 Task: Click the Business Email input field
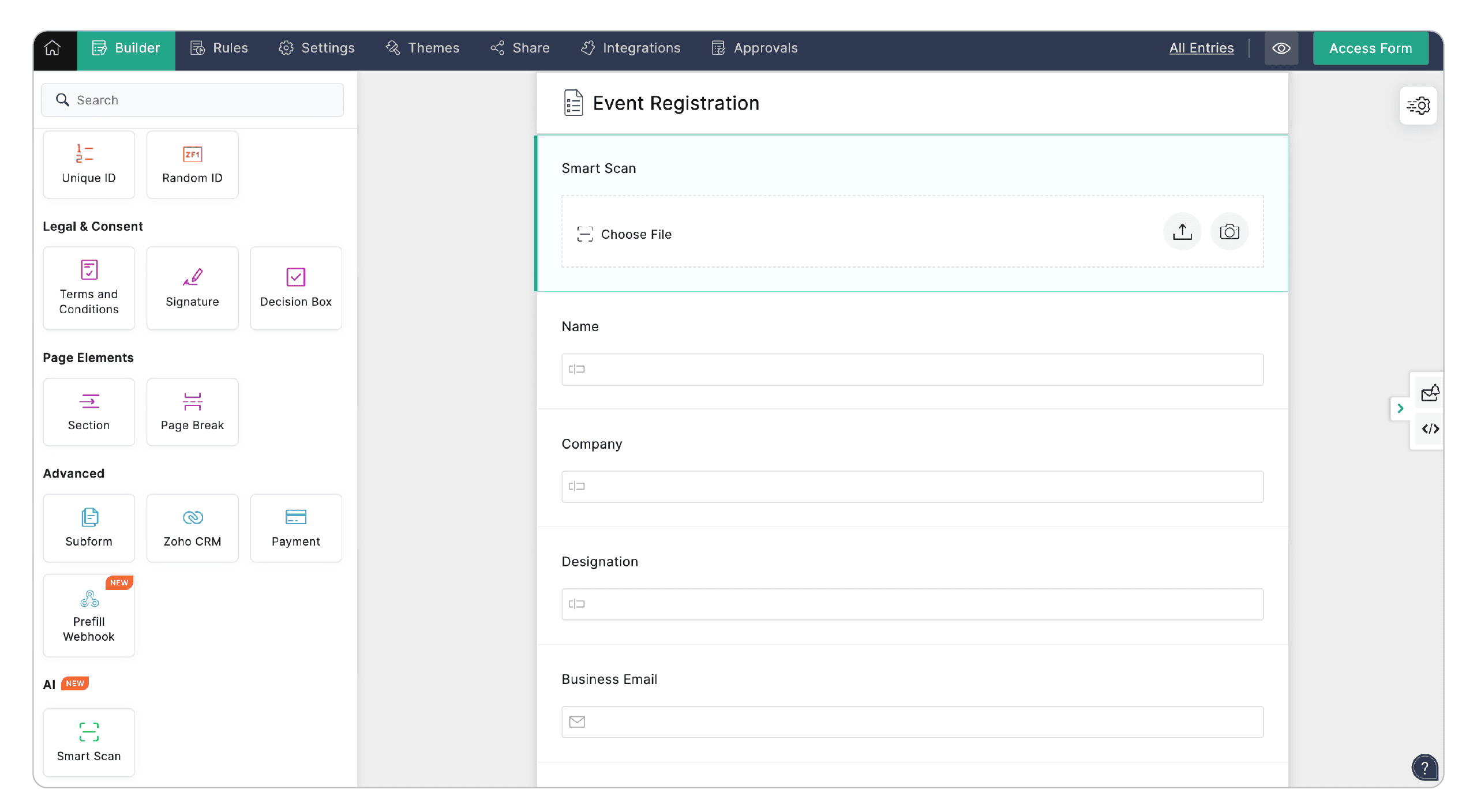(912, 722)
